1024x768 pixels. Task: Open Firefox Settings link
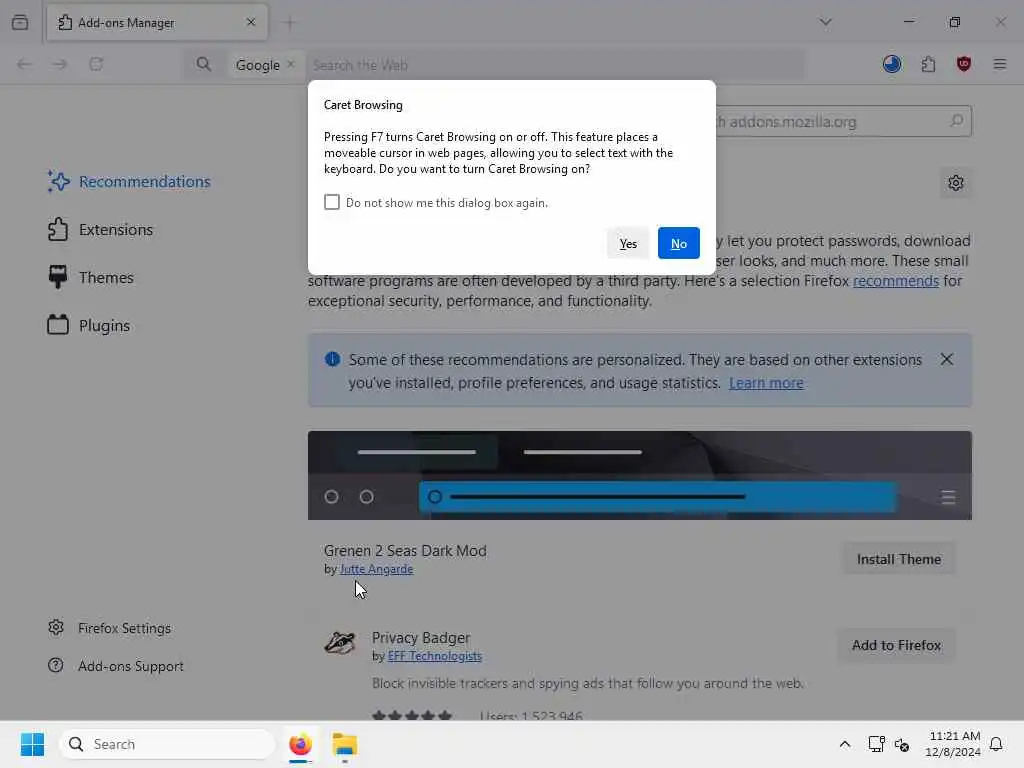pyautogui.click(x=124, y=628)
